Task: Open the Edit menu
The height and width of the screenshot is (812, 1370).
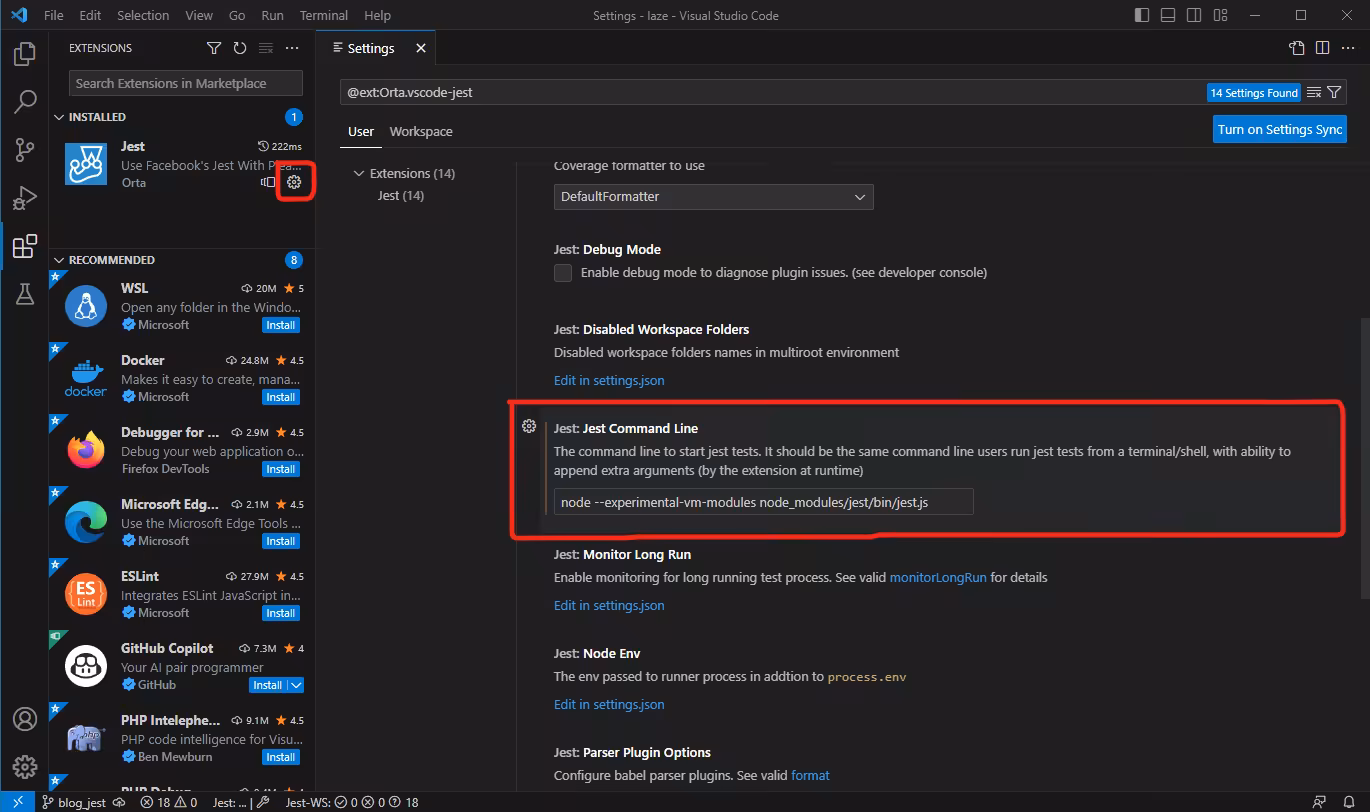Action: click(90, 15)
